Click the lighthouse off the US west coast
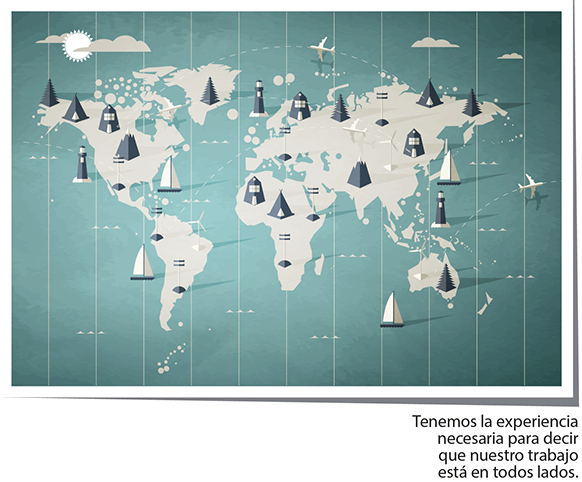 (82, 164)
